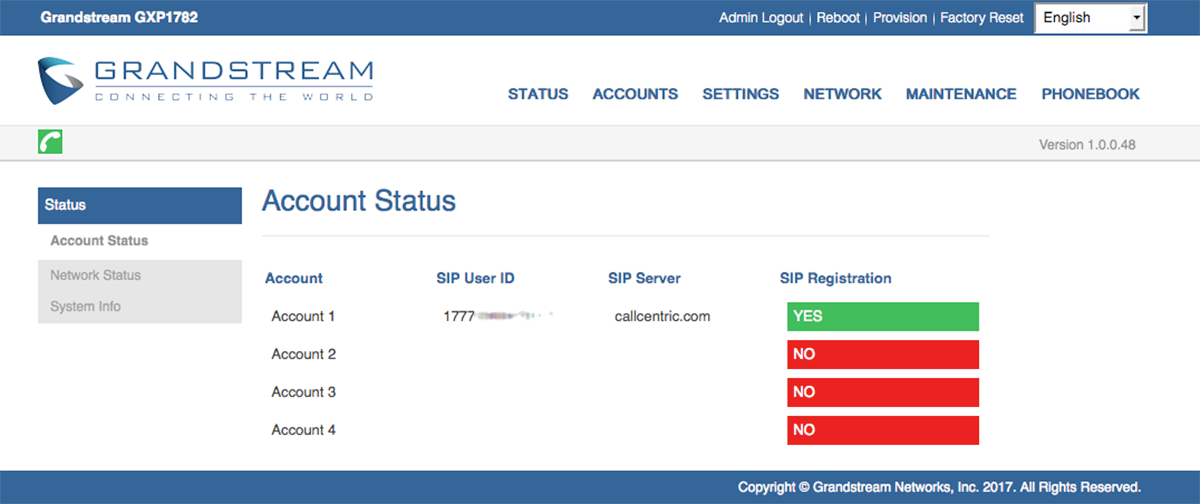Open the English language dropdown
Viewport: 1200px width, 504px height.
click(1090, 18)
